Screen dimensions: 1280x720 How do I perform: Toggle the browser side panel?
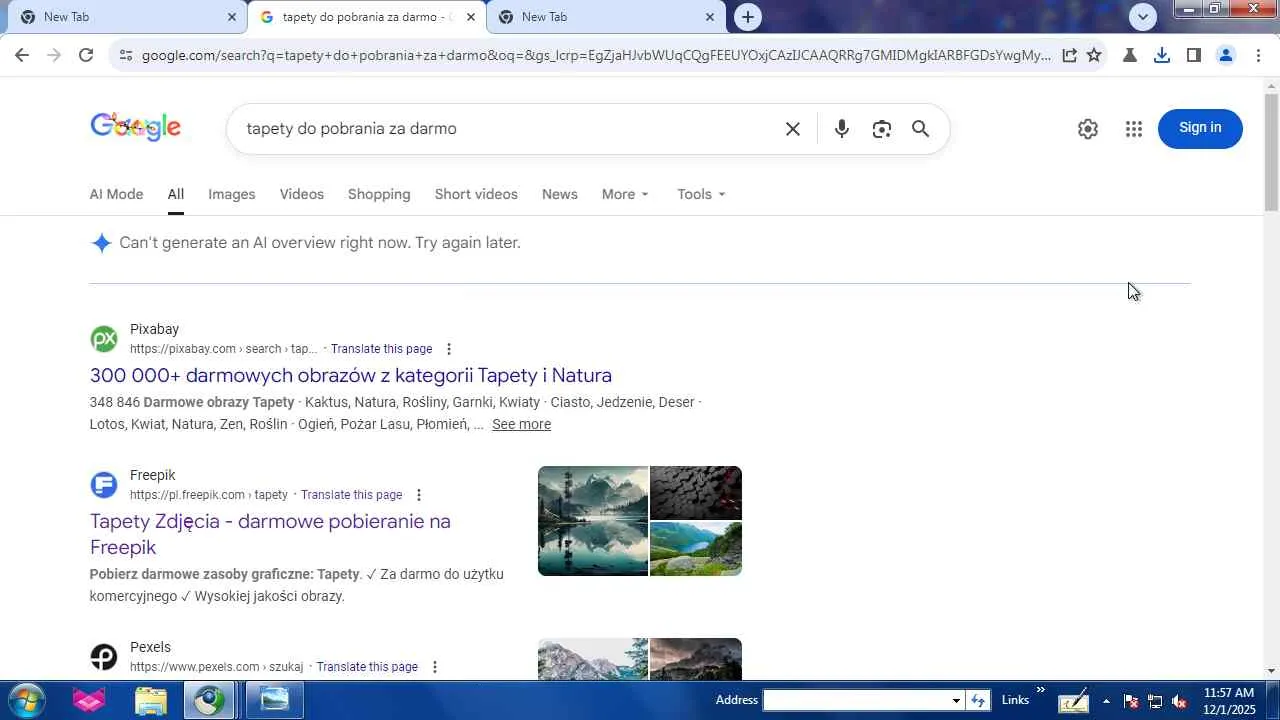pyautogui.click(x=1193, y=55)
